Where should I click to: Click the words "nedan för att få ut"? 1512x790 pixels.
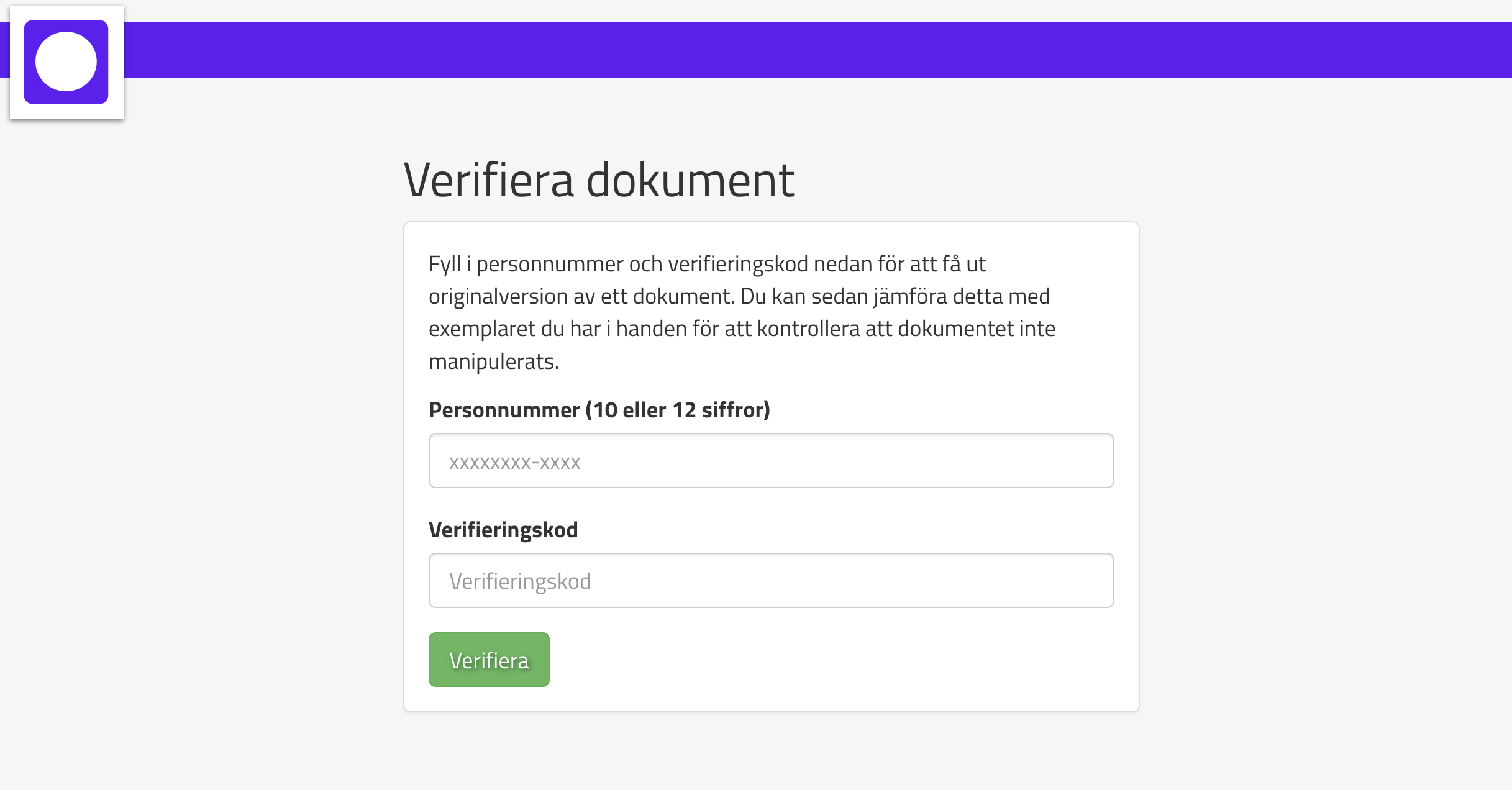click(899, 264)
